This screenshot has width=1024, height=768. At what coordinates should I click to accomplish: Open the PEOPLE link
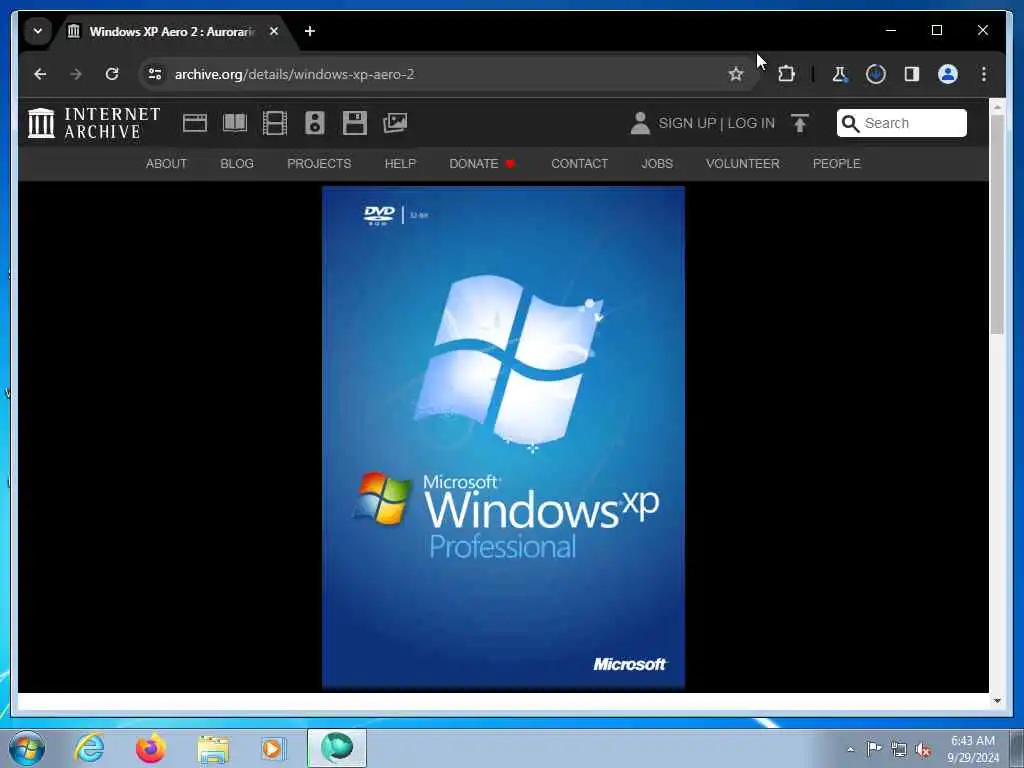pos(837,163)
